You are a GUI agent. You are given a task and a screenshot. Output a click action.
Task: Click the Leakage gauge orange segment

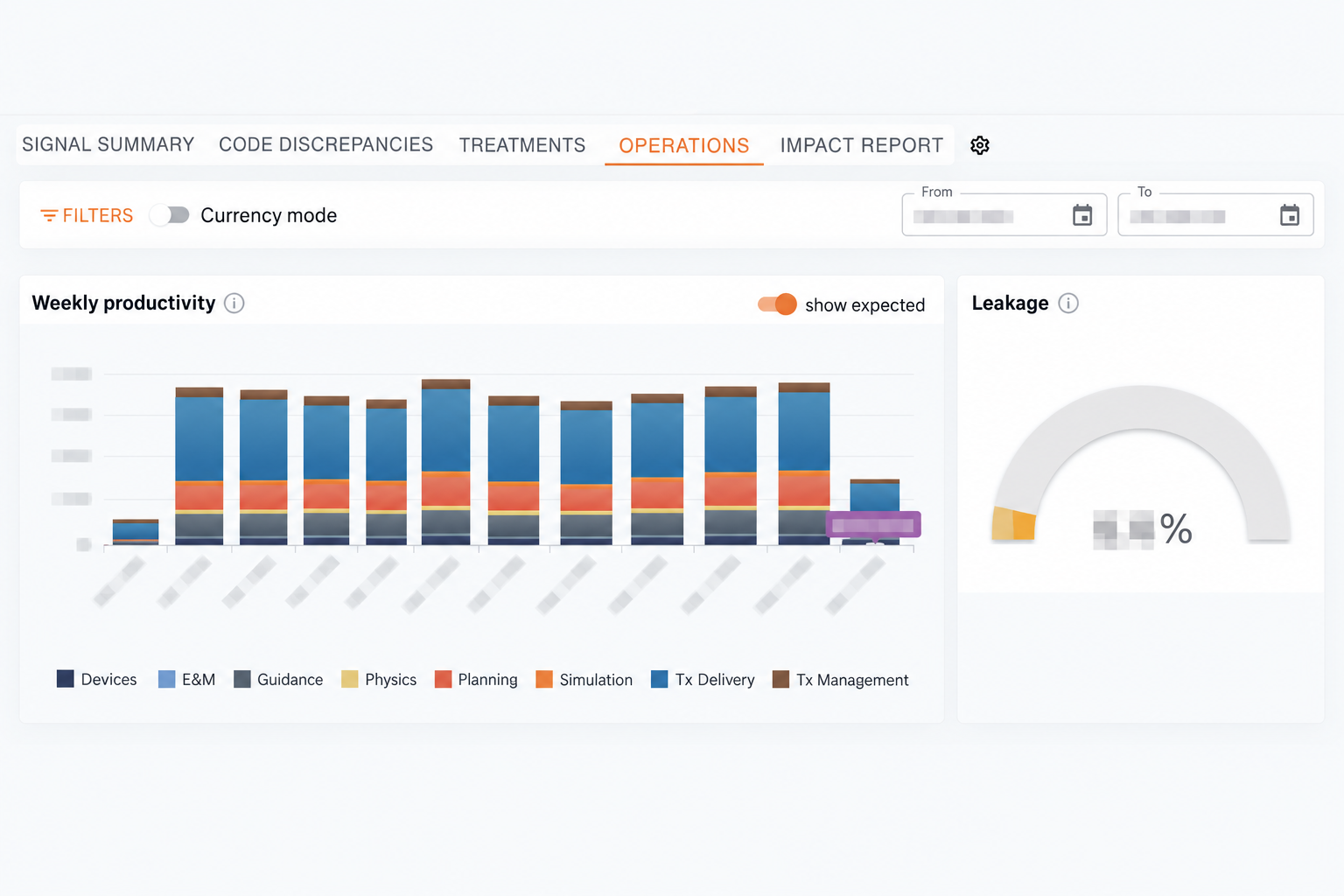coord(1024,526)
